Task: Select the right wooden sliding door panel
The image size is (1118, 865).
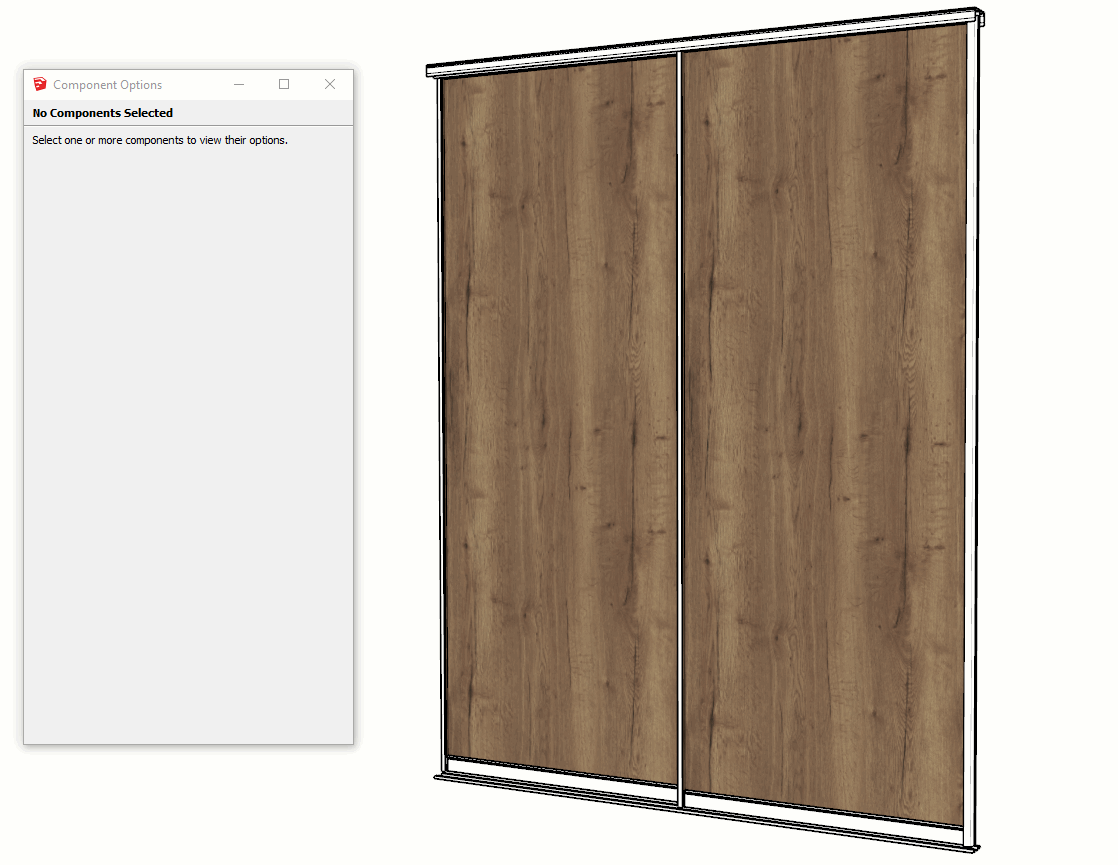Action: click(825, 420)
